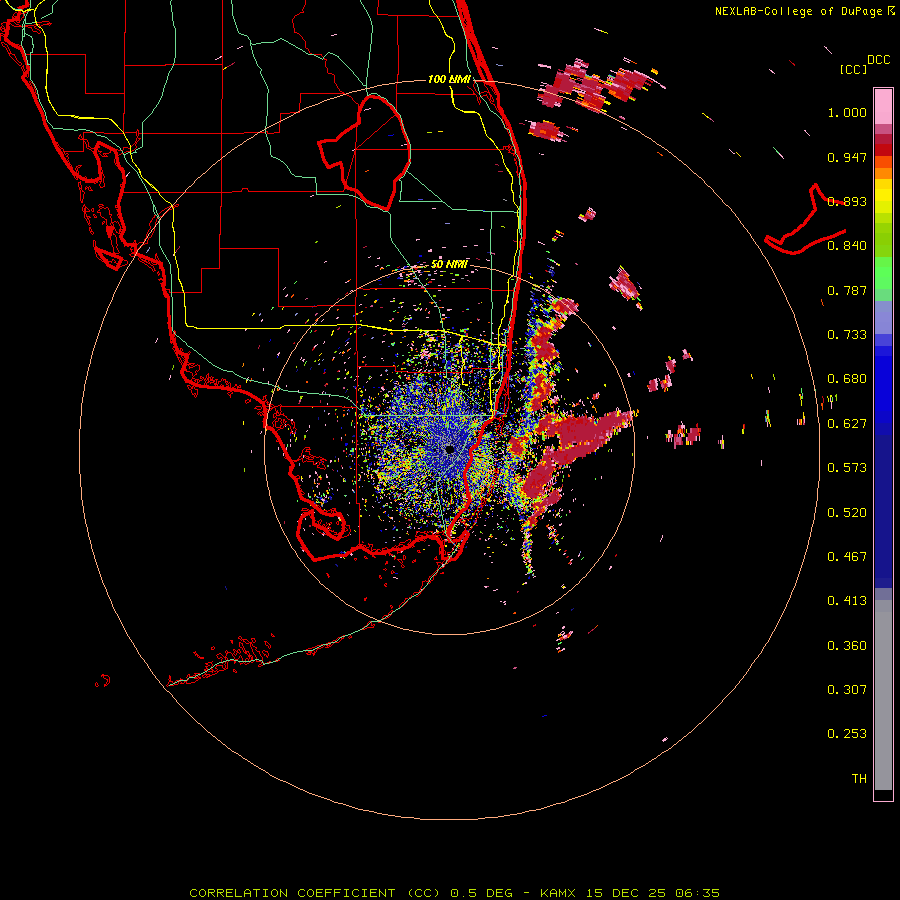Click the gray bottom section of color bar

coord(883,695)
